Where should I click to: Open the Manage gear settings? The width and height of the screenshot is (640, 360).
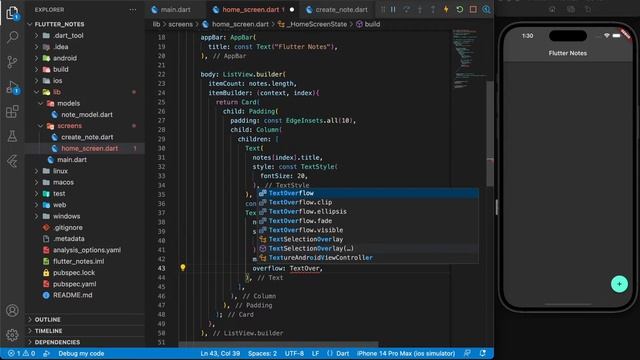coord(12,335)
